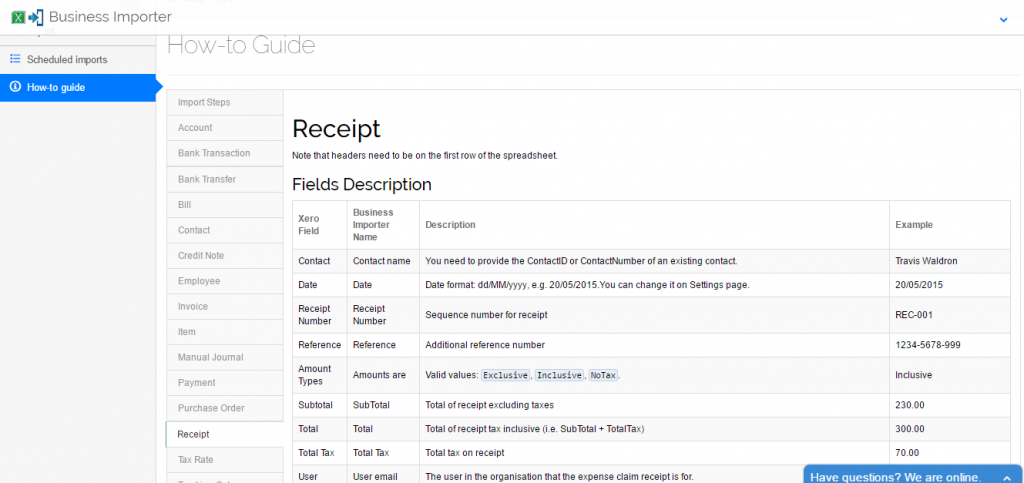Click the 'Exclusive' code value
The height and width of the screenshot is (483, 1024).
click(505, 375)
